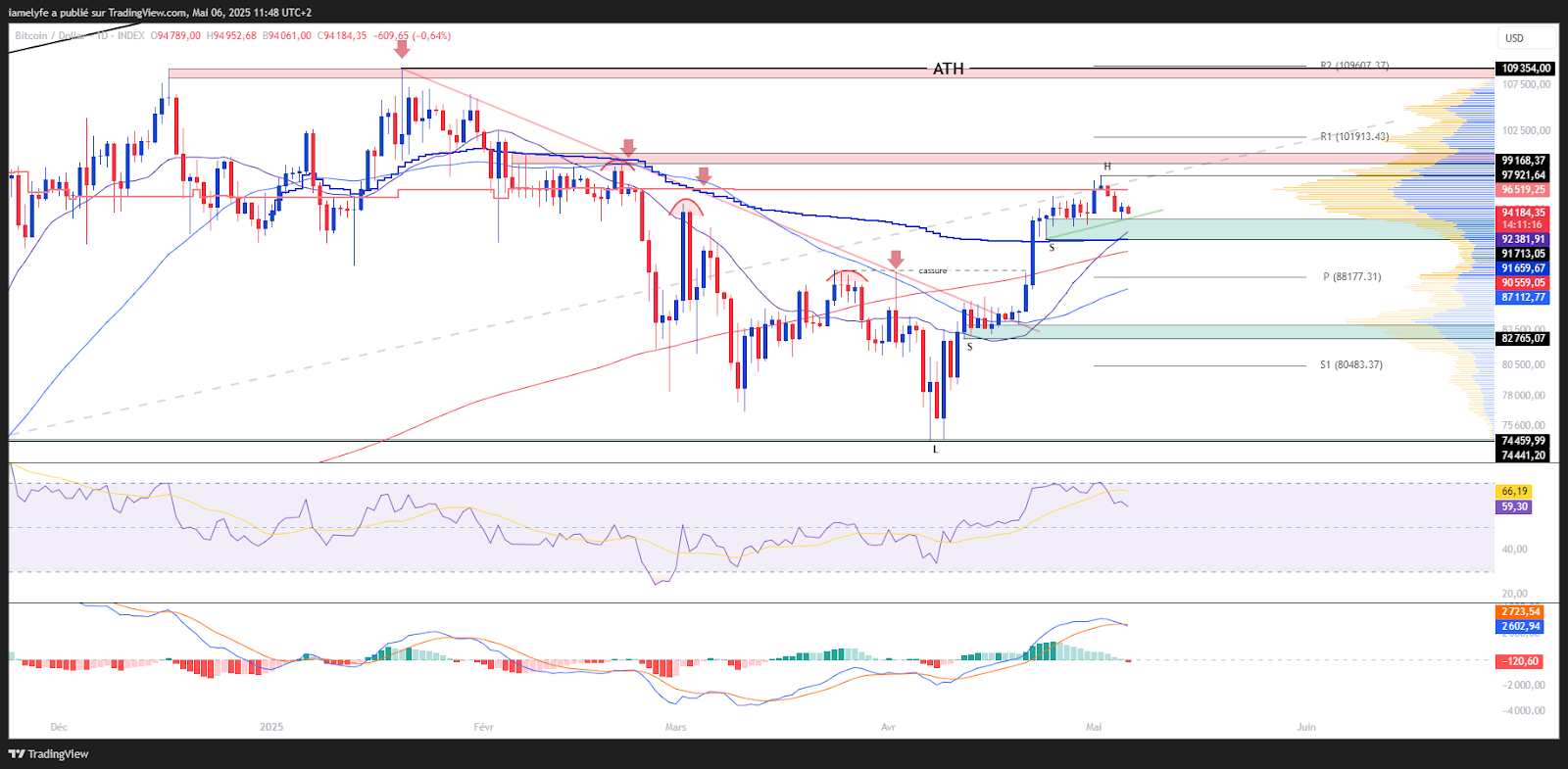1568x769 pixels.
Task: Click the Mai label on time axis
Action: (x=1094, y=727)
